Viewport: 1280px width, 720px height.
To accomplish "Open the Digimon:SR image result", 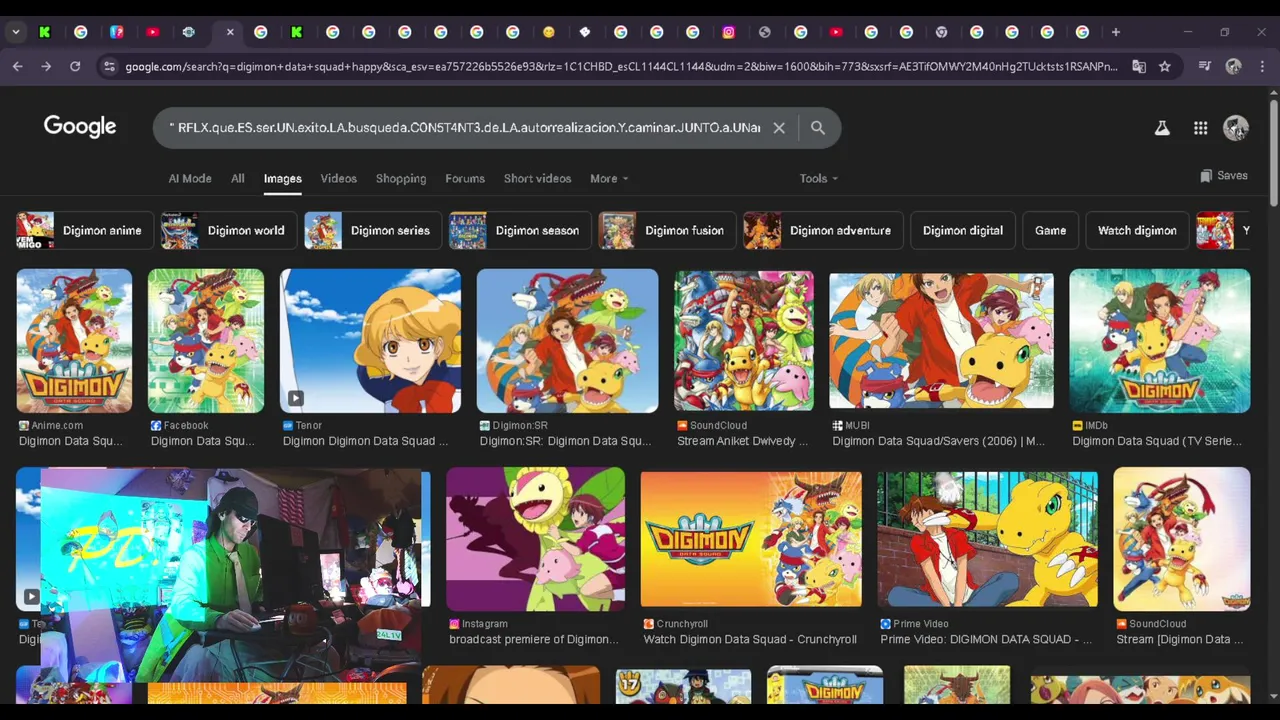I will pyautogui.click(x=567, y=341).
